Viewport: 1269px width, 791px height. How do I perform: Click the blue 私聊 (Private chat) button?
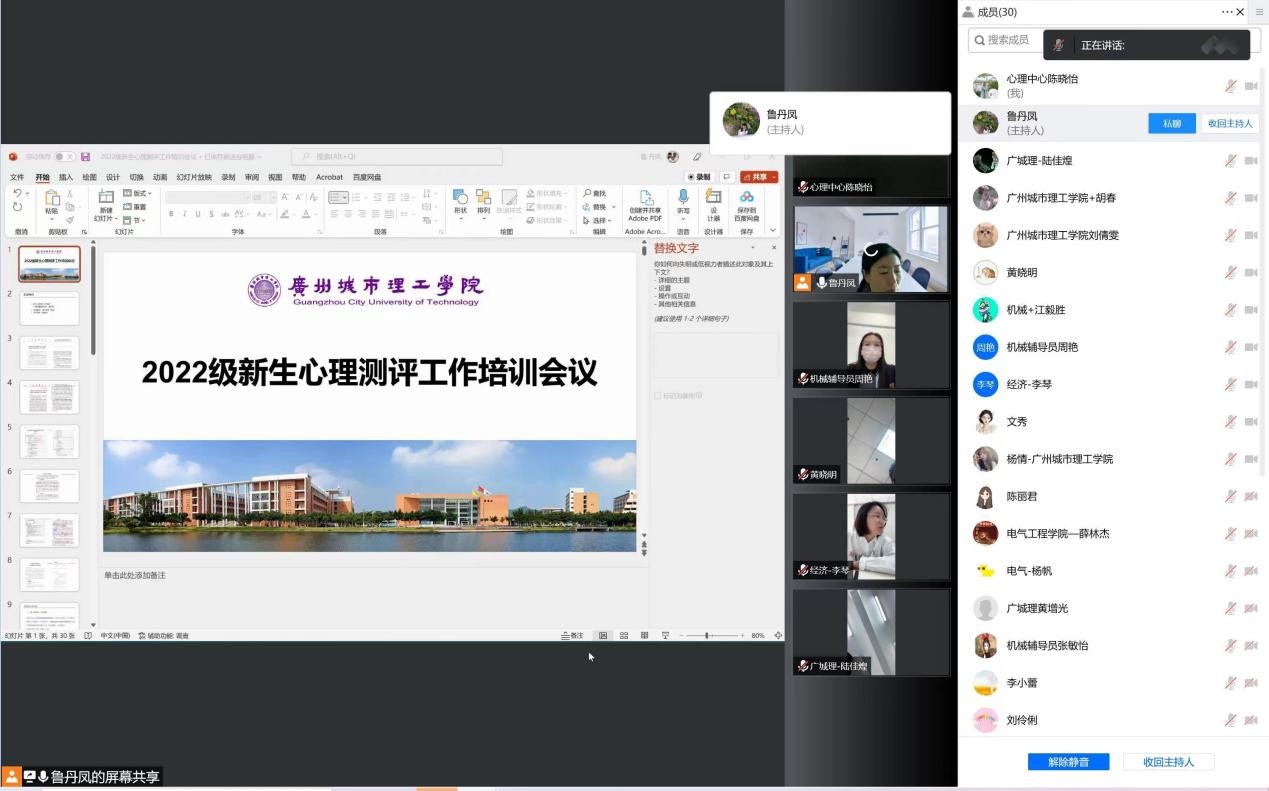pyautogui.click(x=1171, y=124)
